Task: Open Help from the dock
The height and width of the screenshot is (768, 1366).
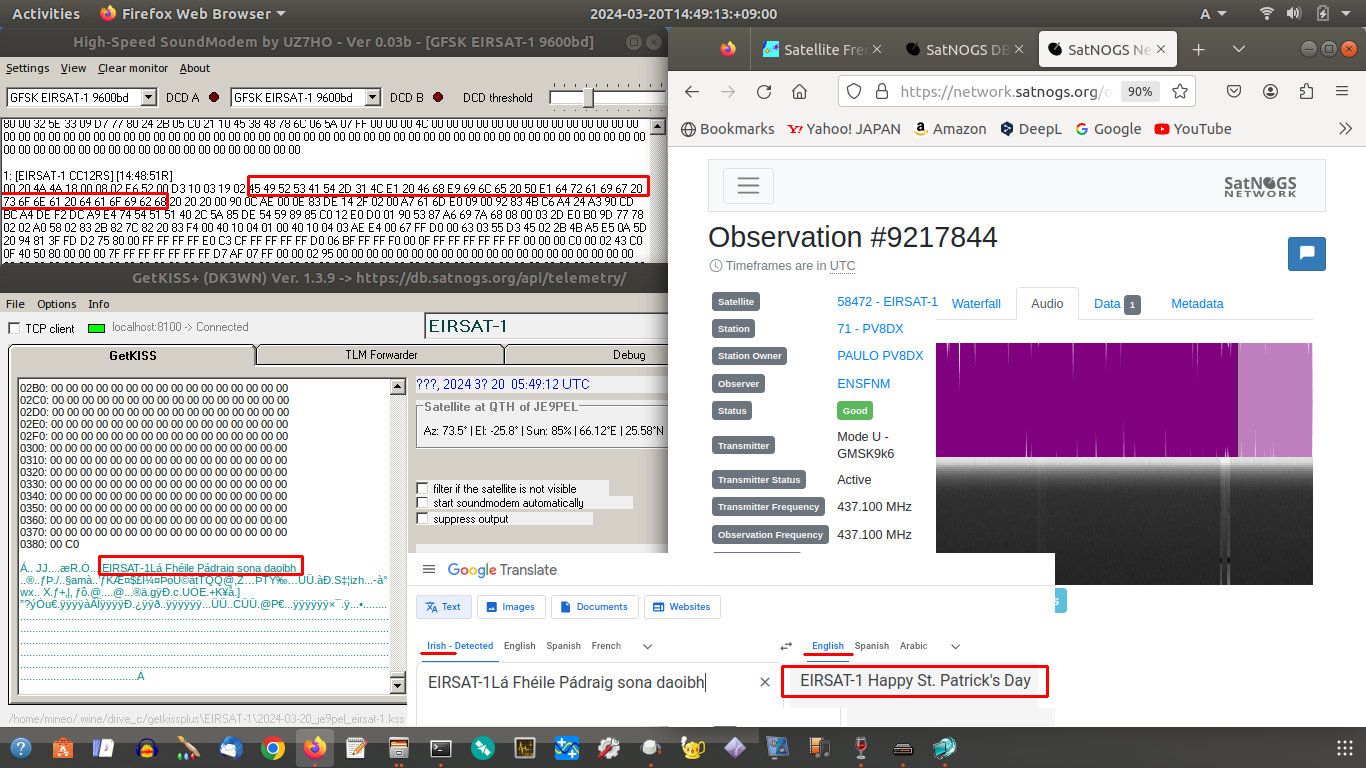Action: 21,747
